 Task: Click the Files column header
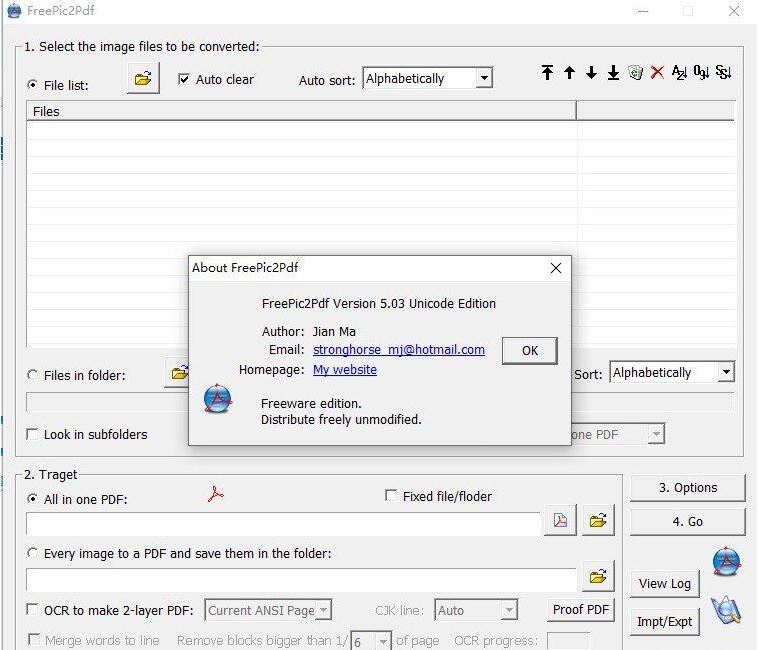301,111
